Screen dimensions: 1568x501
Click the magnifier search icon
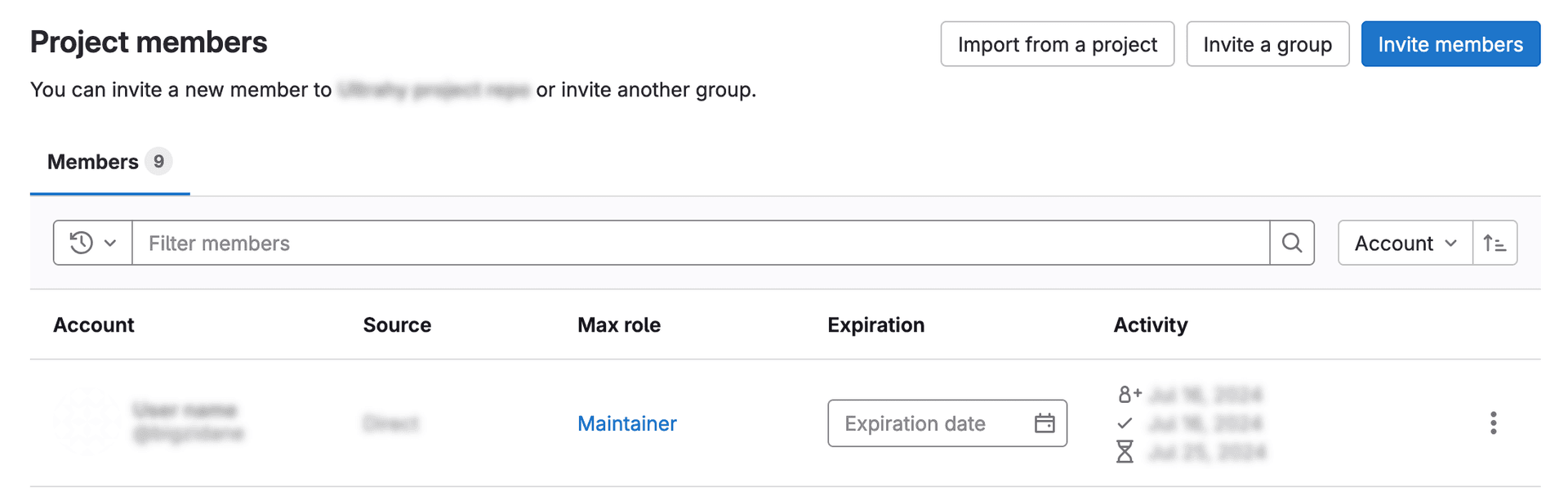tap(1292, 243)
